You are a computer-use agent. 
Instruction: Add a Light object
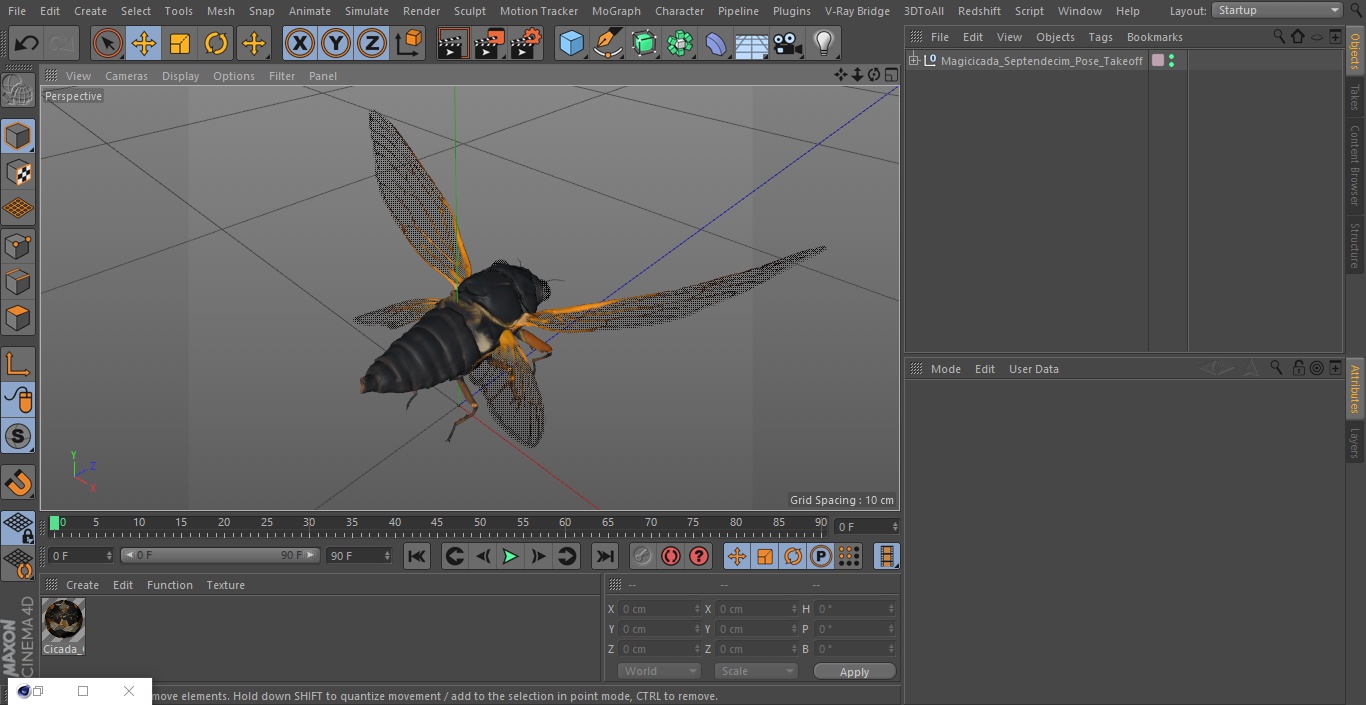pyautogui.click(x=824, y=43)
